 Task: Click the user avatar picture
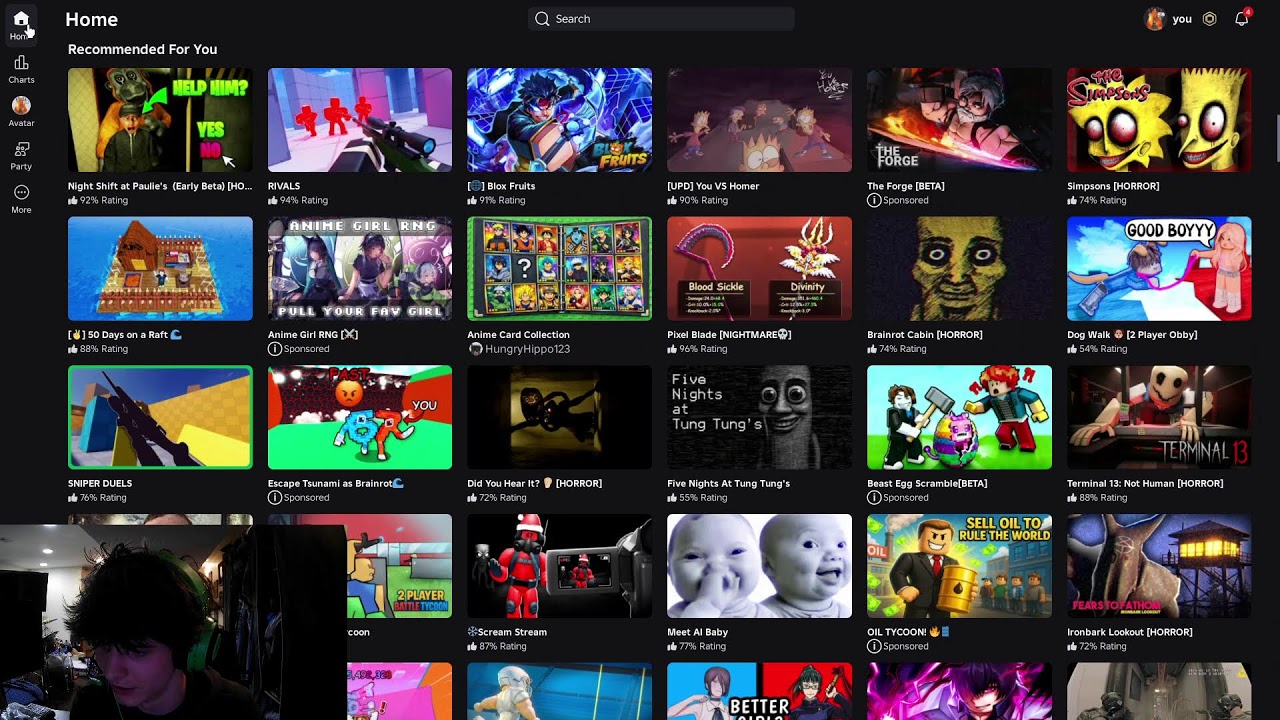click(1155, 19)
